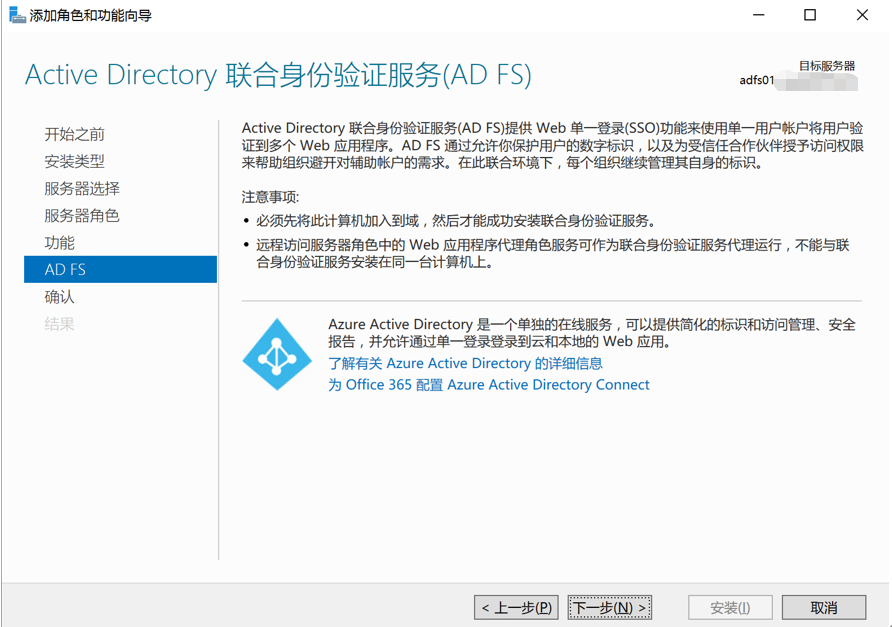Jump to the 确认 step

pyautogui.click(x=60, y=297)
